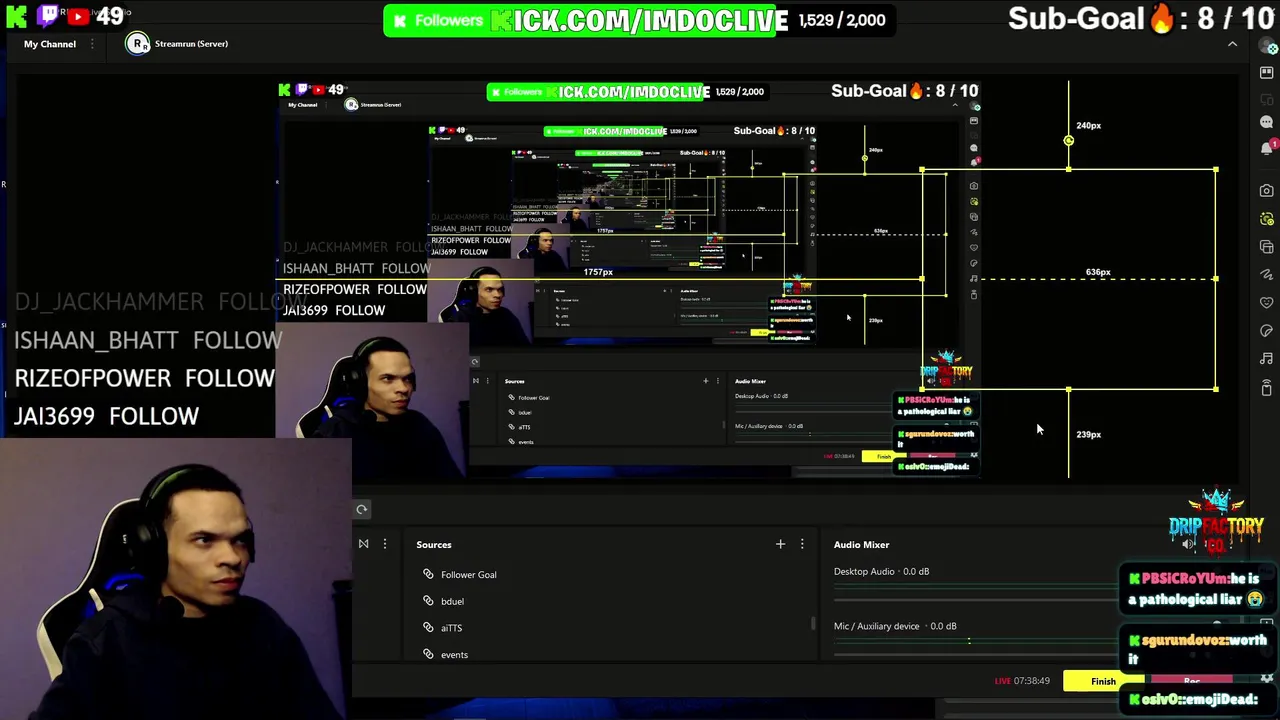Click link icon of Follower Goal source
The image size is (1280, 720).
pyautogui.click(x=428, y=574)
